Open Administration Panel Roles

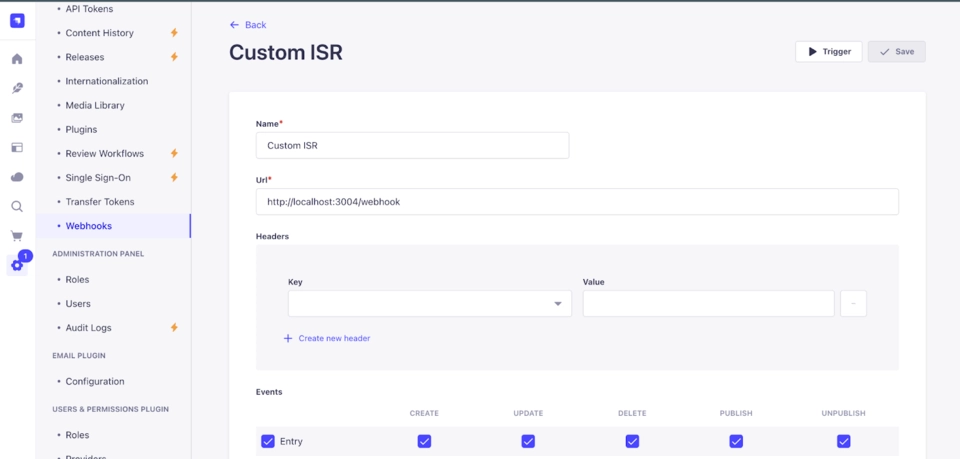[78, 280]
